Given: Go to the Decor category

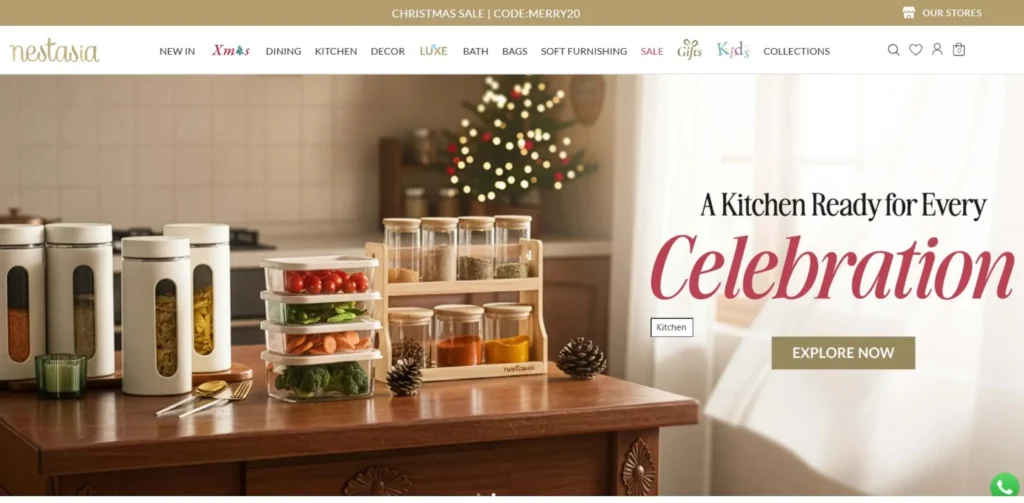Looking at the screenshot, I should (x=388, y=51).
